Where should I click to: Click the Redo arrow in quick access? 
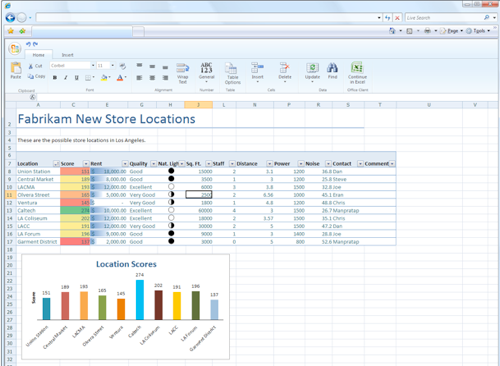tap(35, 44)
